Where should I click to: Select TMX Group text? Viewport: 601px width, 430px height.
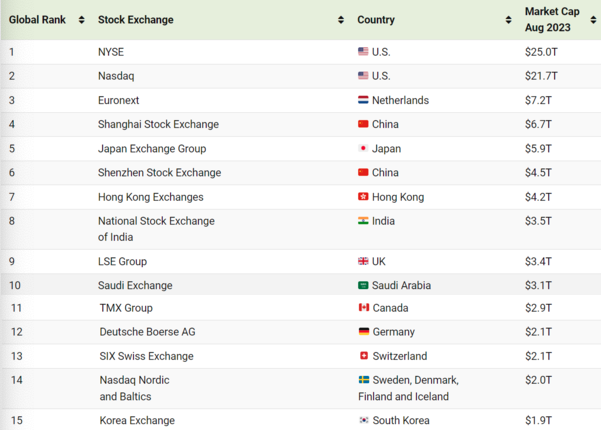click(126, 308)
